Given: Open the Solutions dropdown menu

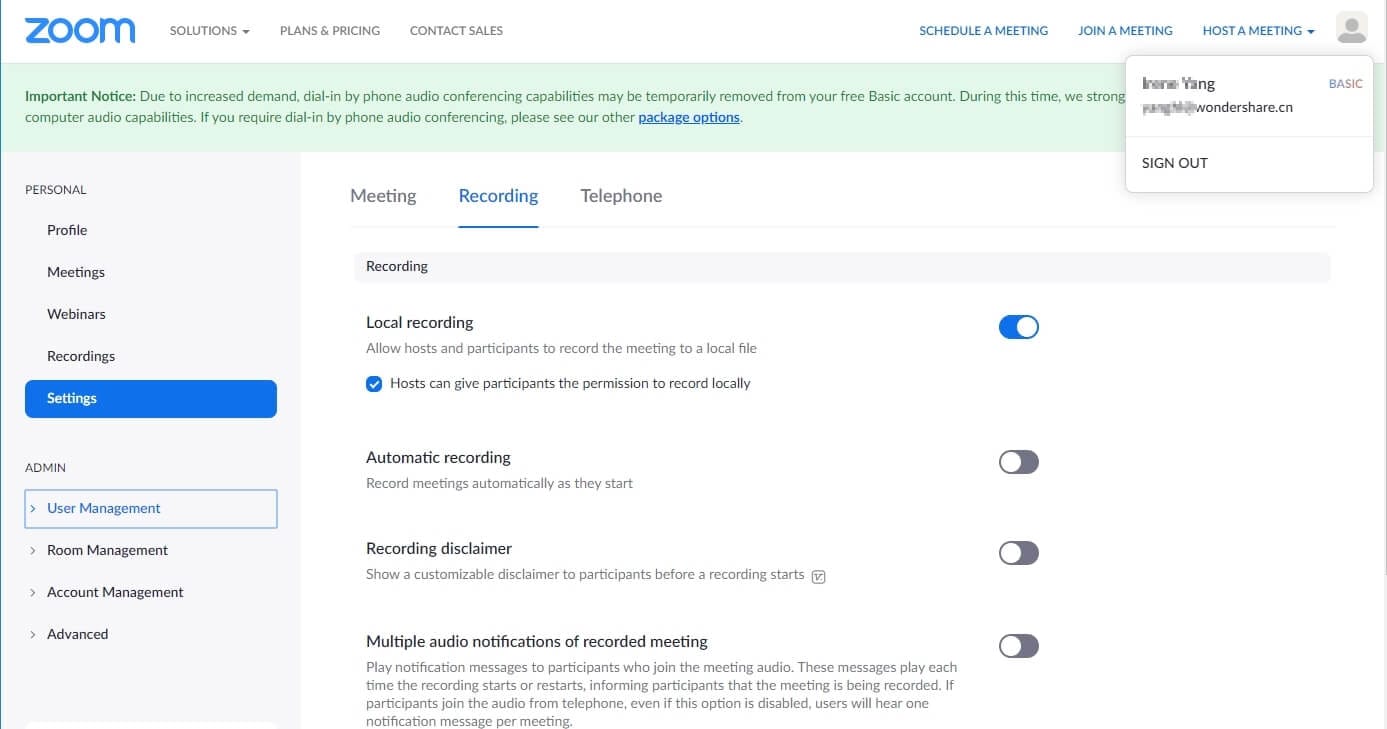Looking at the screenshot, I should 209,31.
